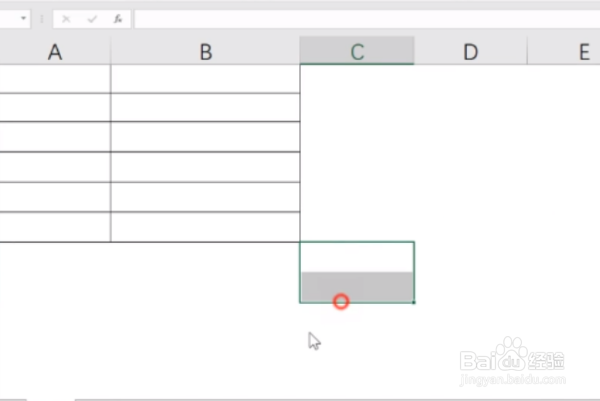This screenshot has width=600, height=401.
Task: Click the three-dot formula bar resize grip
Action: pyautogui.click(x=42, y=19)
